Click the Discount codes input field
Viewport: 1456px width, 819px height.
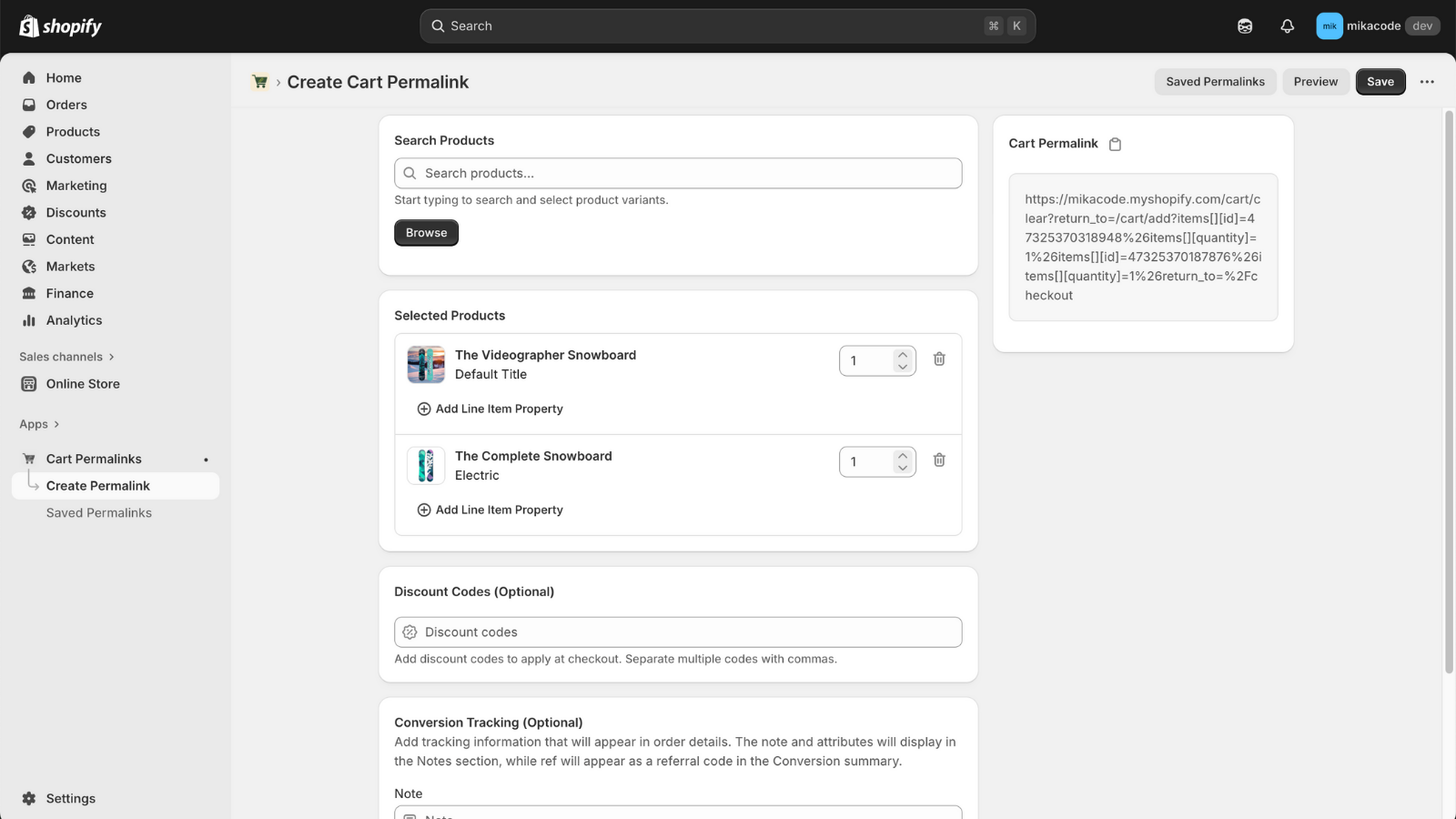point(677,632)
